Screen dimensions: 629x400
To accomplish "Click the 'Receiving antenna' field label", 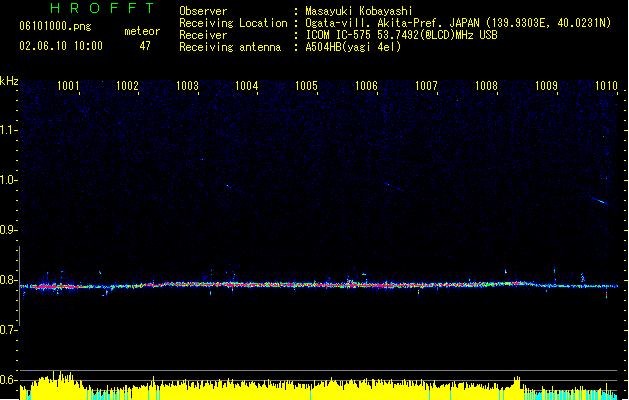I will tap(230, 47).
